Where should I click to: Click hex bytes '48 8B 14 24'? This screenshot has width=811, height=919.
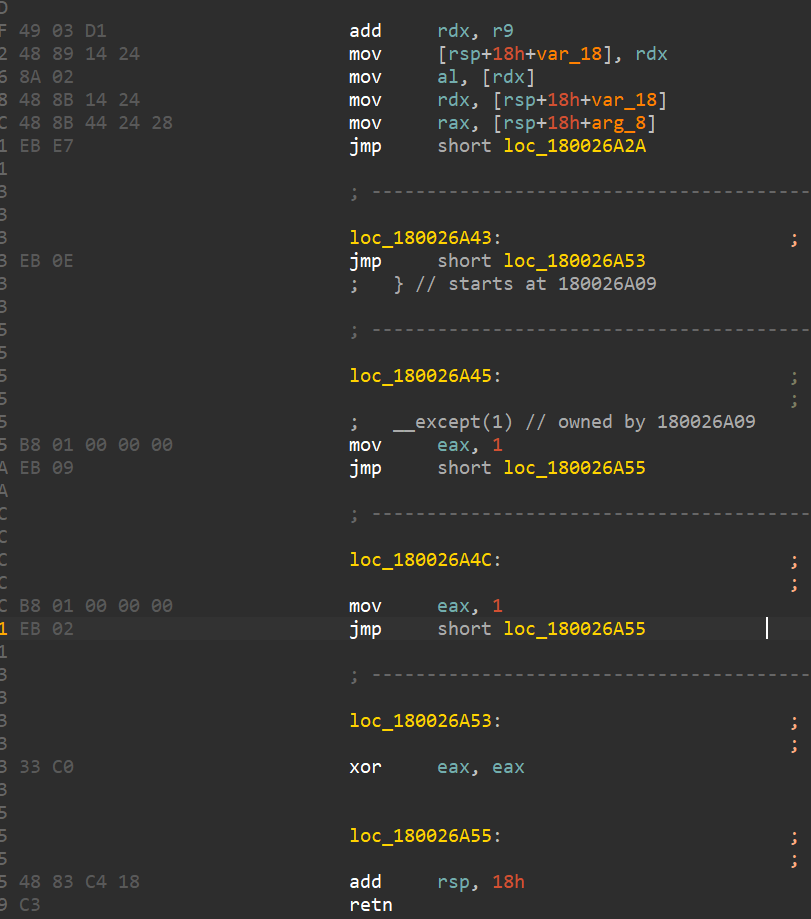click(79, 100)
